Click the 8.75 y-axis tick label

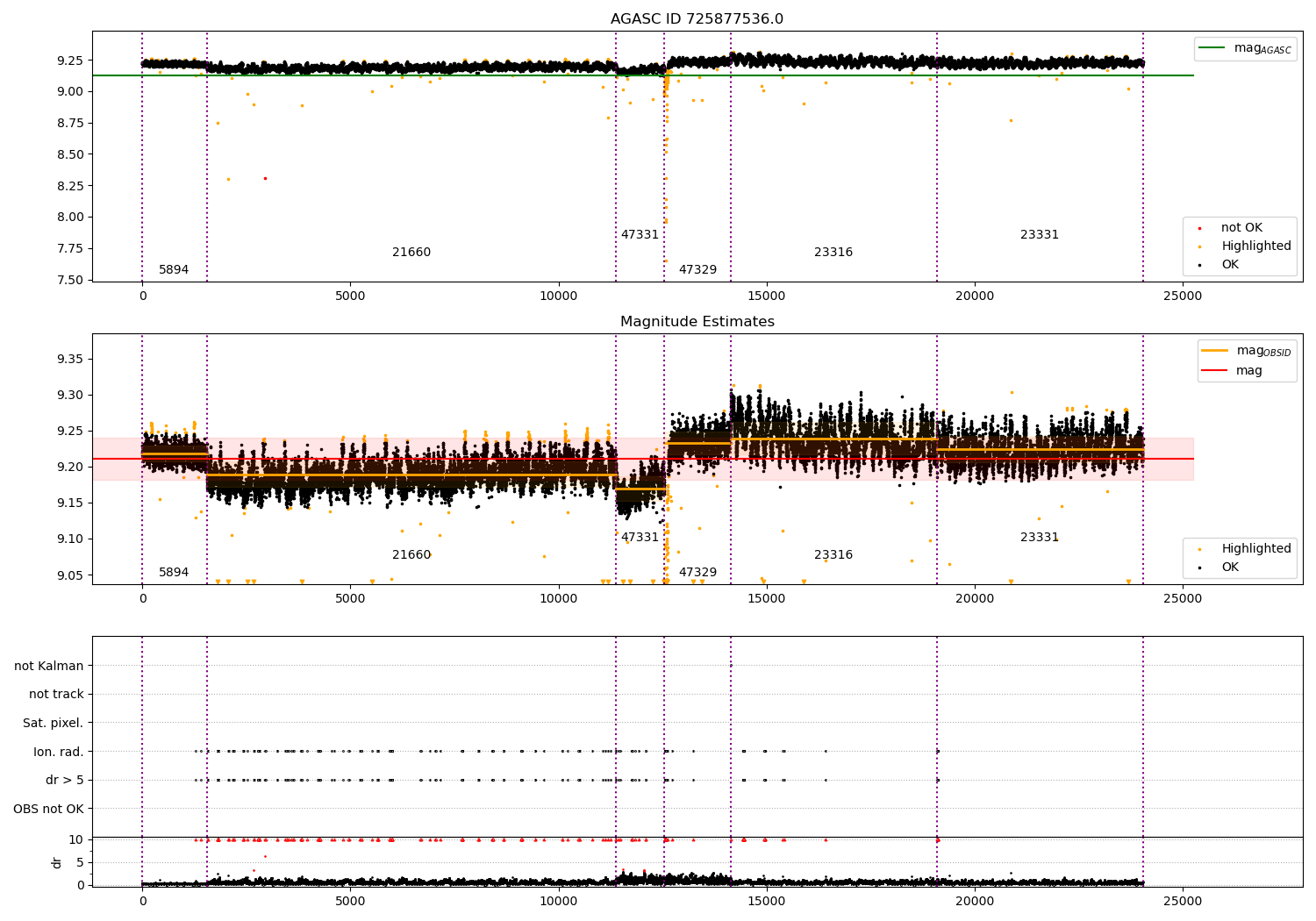69,123
